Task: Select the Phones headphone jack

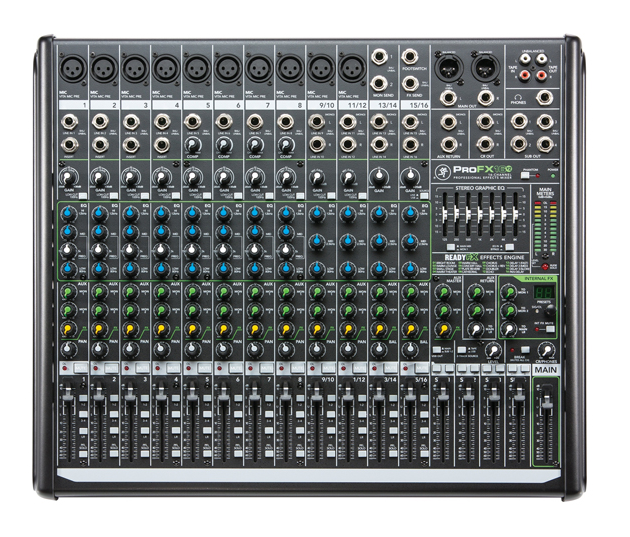Action: [544, 97]
